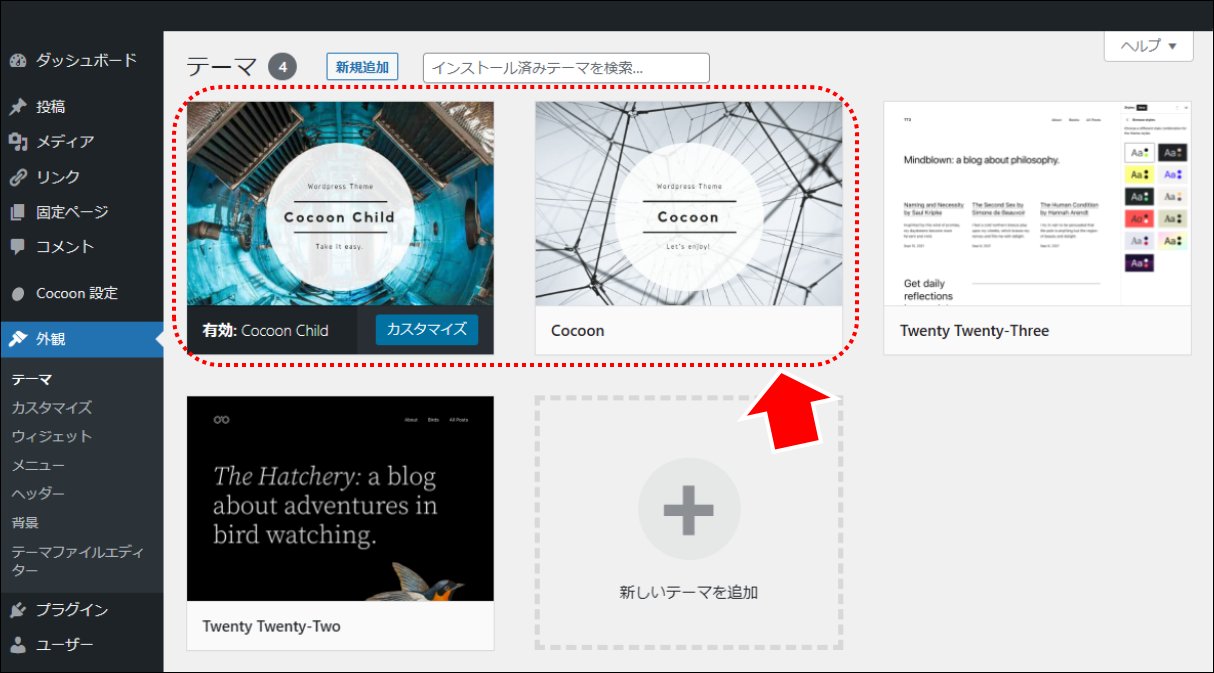Open the ヘッダー submenu link

point(38,494)
